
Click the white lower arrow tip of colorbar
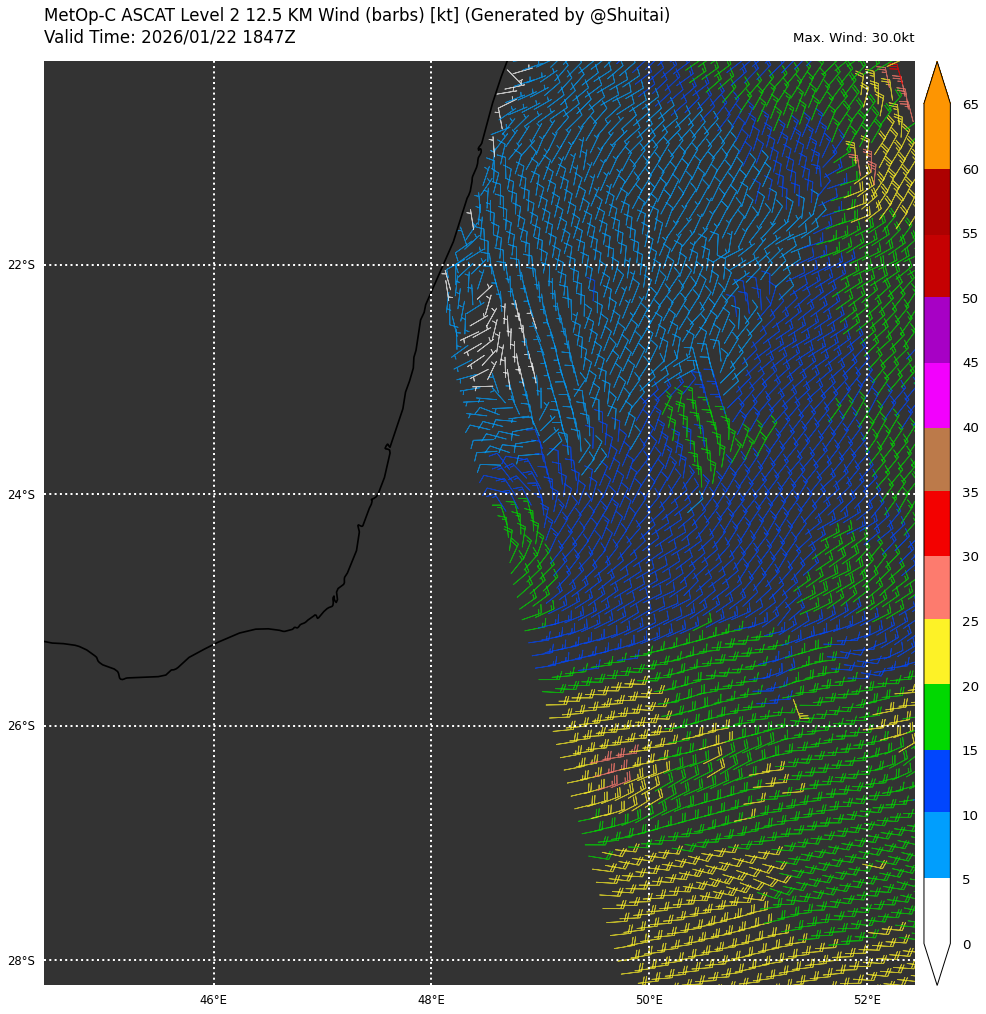937,962
